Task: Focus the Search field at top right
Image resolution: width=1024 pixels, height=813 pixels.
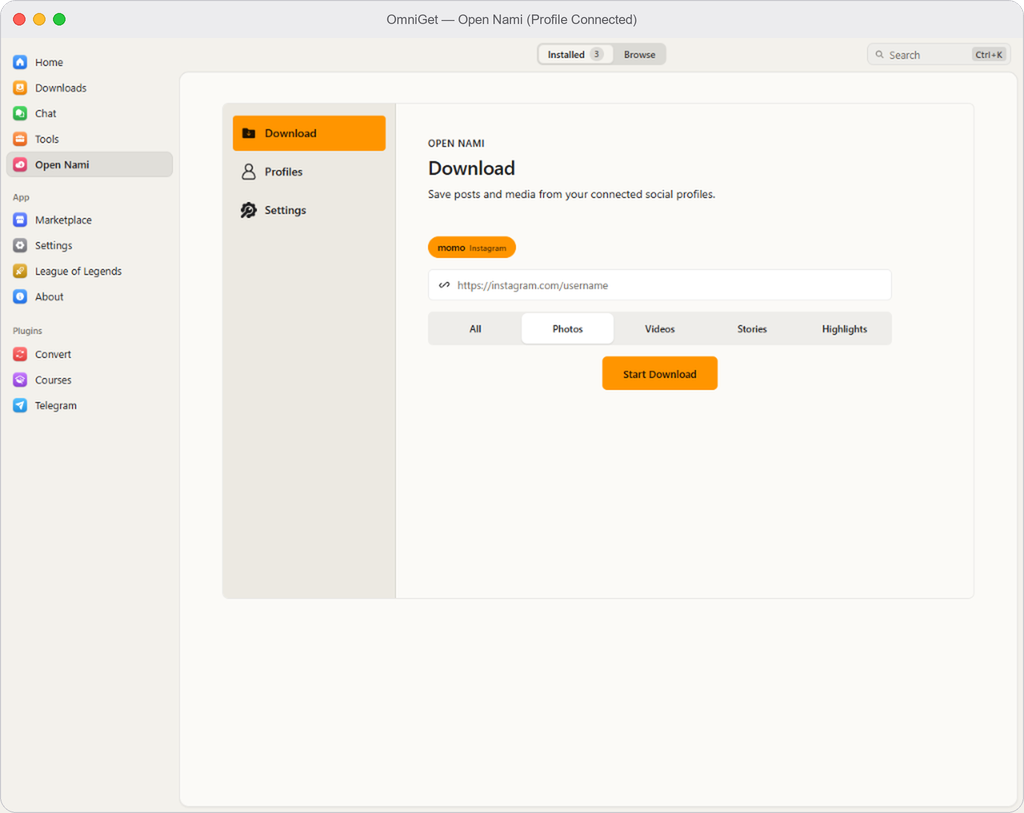Action: (938, 55)
